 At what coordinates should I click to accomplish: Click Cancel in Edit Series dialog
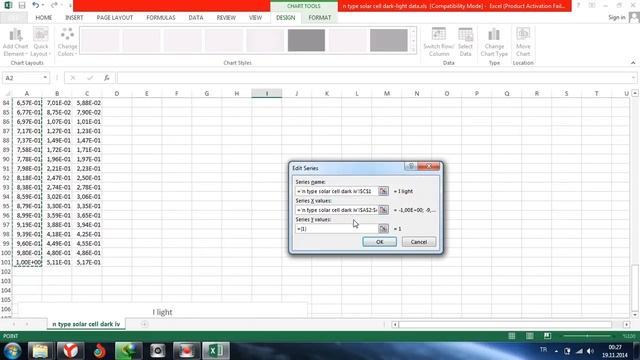pos(418,242)
